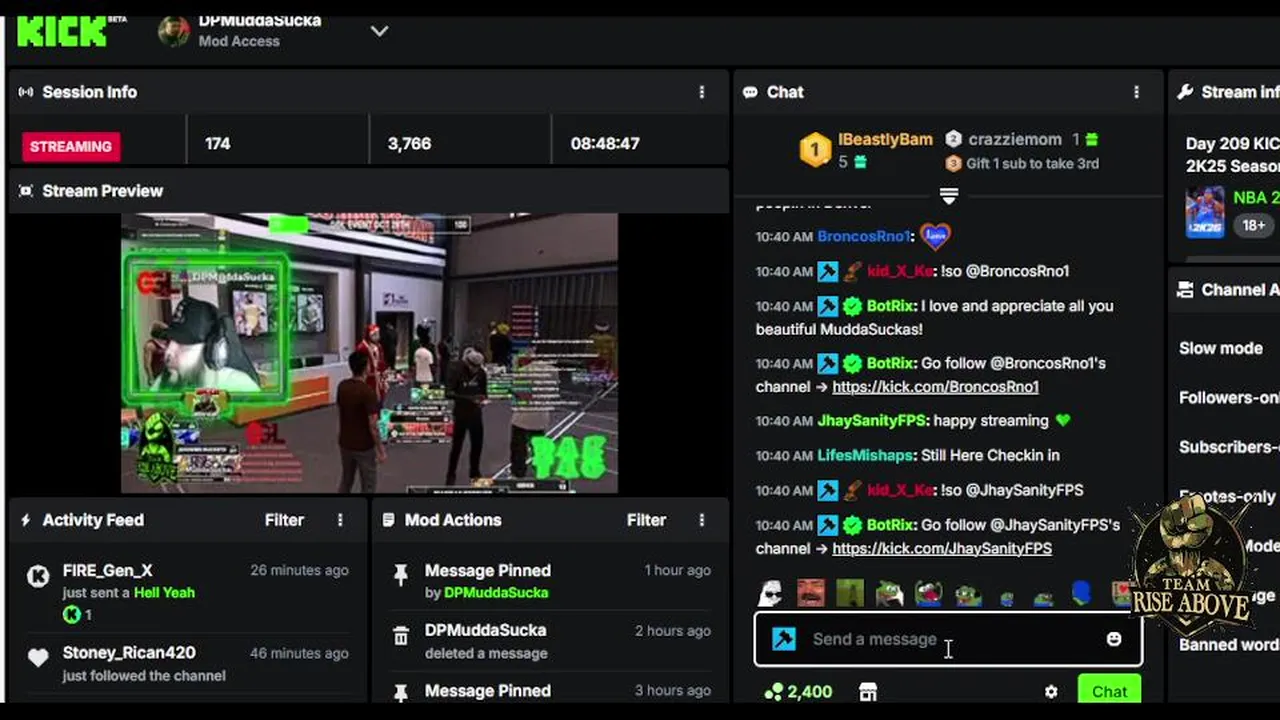
Task: Open the kick.com/BroncosRno1 link
Action: point(935,387)
